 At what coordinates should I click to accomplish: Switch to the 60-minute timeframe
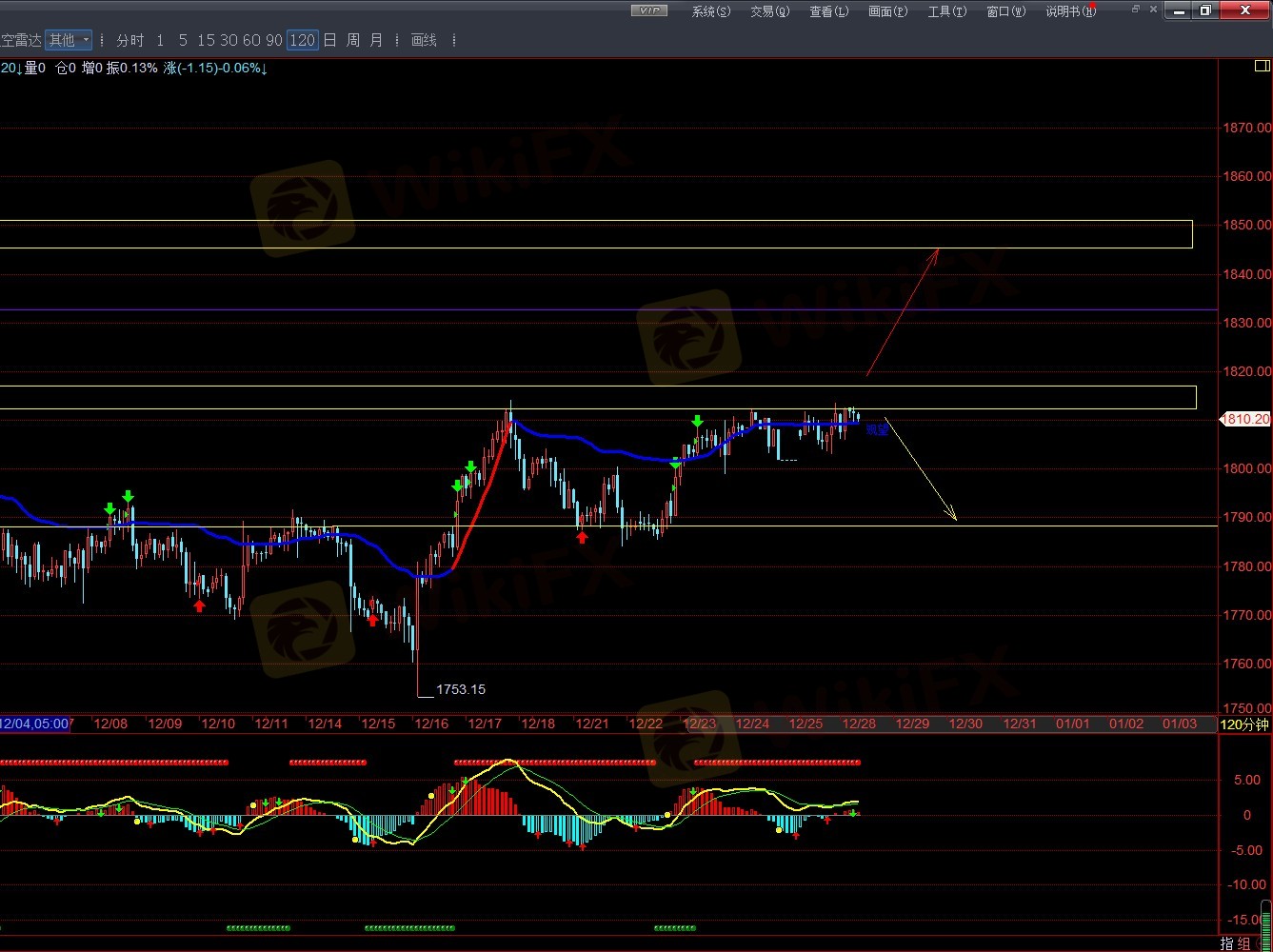click(251, 40)
